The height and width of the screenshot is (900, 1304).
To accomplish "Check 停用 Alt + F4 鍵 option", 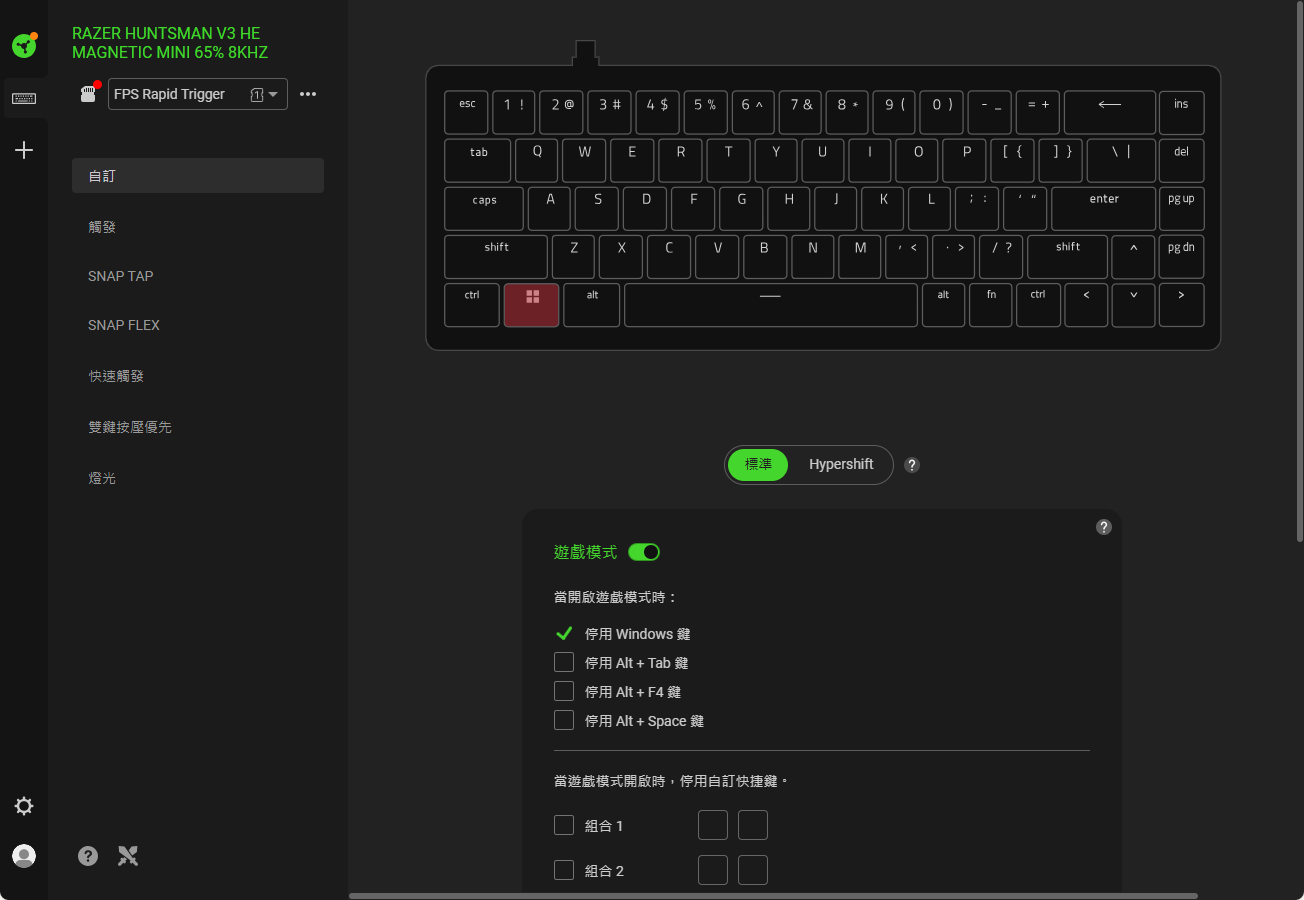I will [x=564, y=691].
